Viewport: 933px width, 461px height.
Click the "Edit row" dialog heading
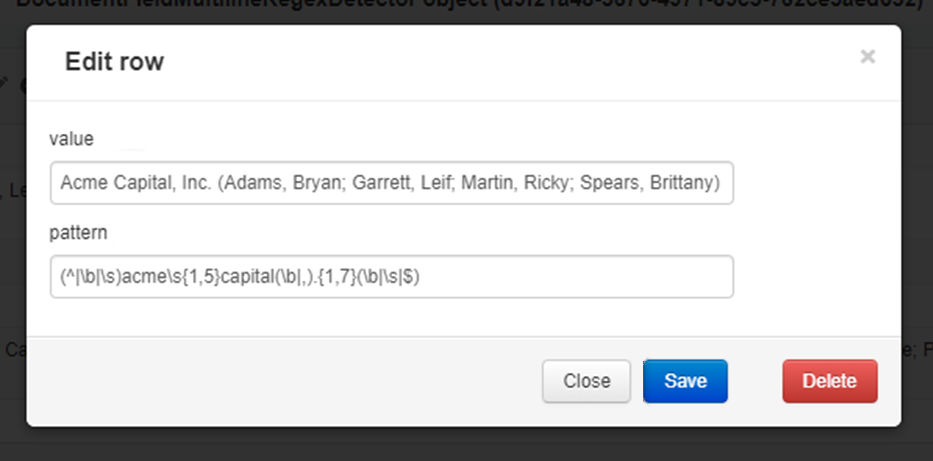114,61
